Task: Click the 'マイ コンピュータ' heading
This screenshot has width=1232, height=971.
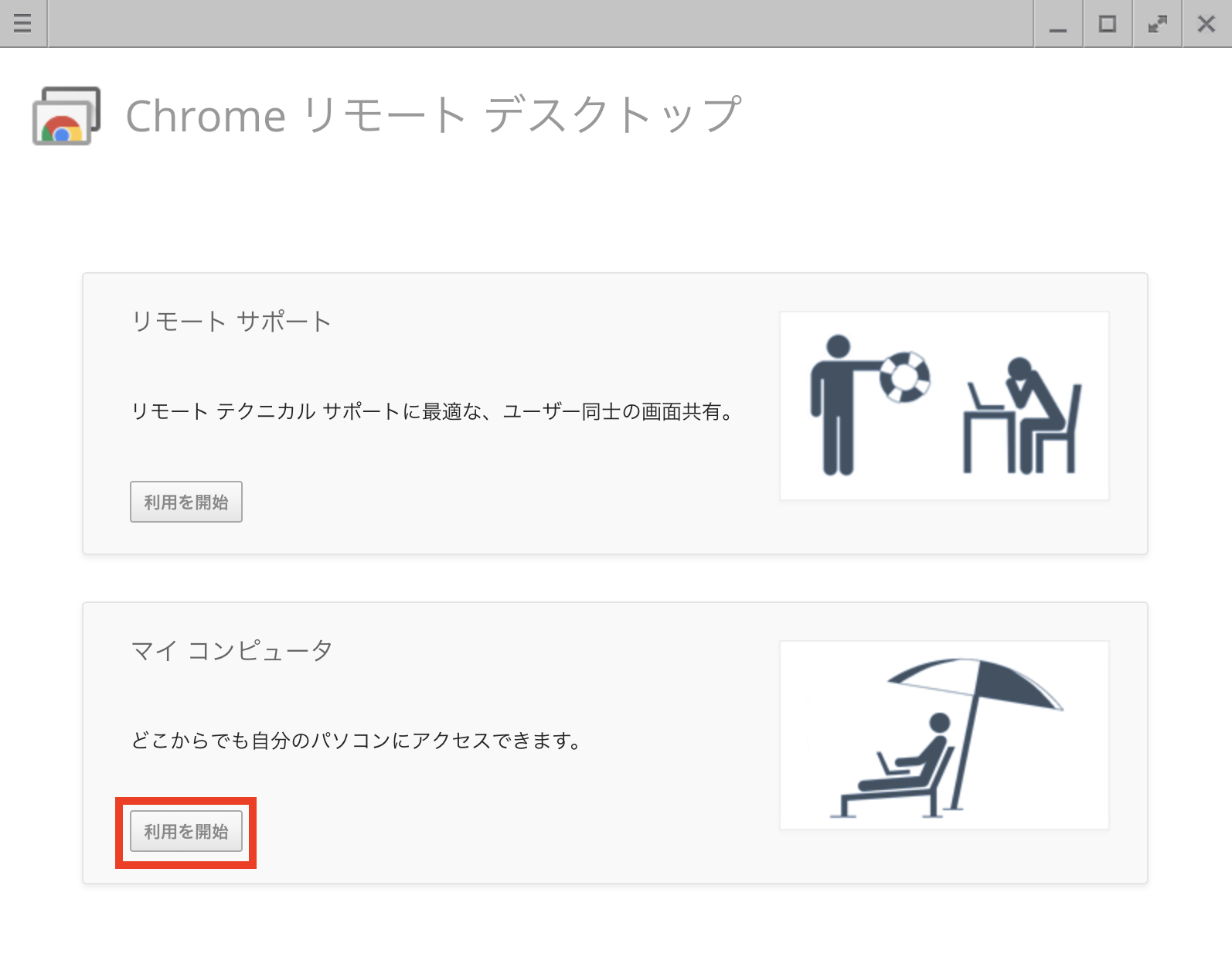Action: 232,650
